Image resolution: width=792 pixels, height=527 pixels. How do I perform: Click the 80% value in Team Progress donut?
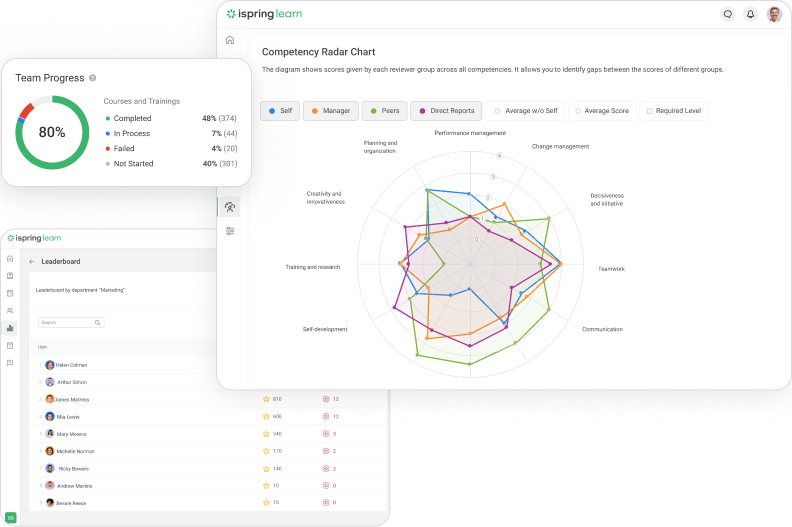[52, 132]
